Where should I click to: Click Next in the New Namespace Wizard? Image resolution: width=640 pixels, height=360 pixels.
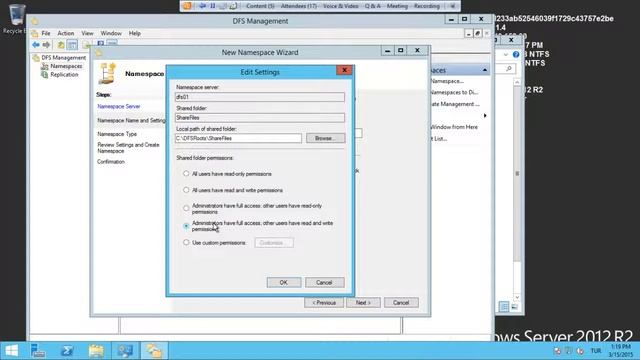coord(363,302)
